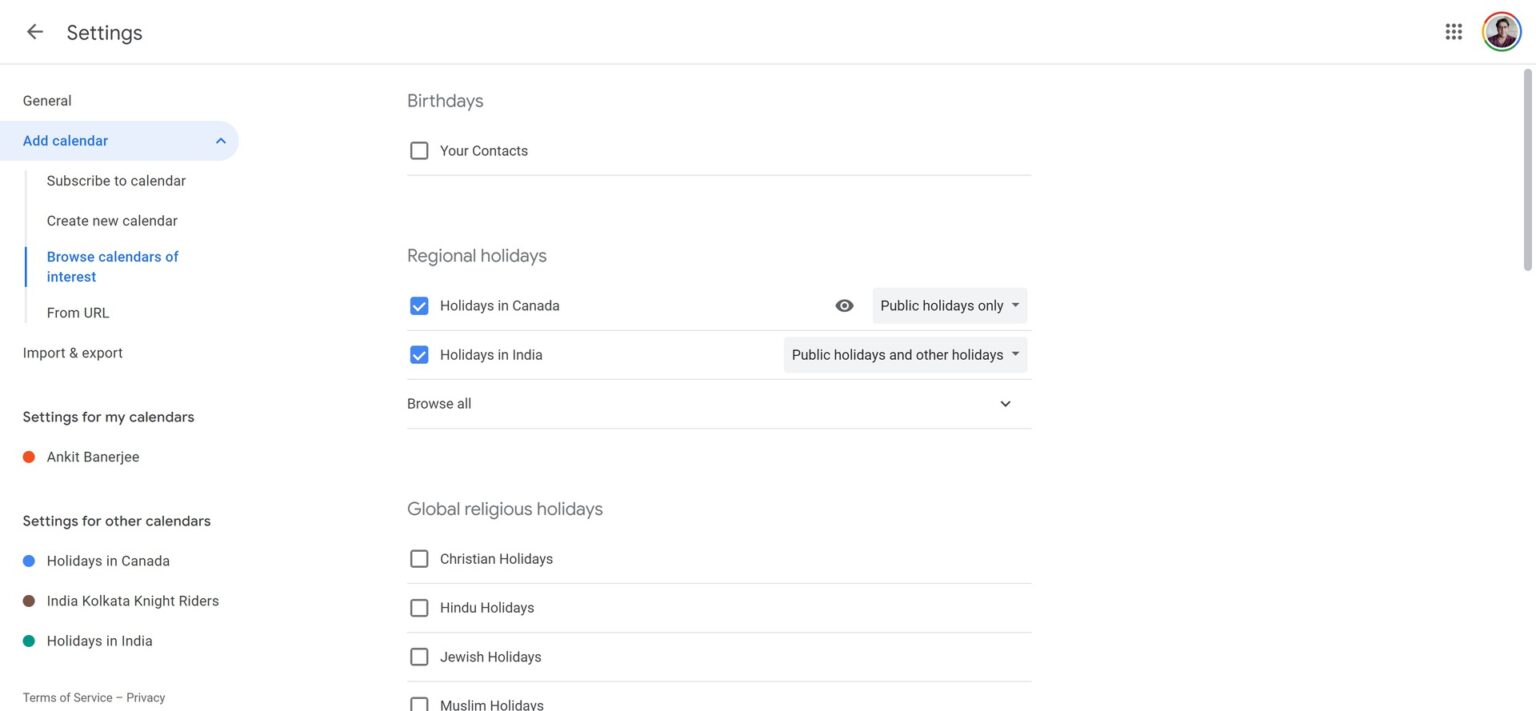Viewport: 1536px width, 711px height.
Task: Open the General settings section
Action: point(47,101)
